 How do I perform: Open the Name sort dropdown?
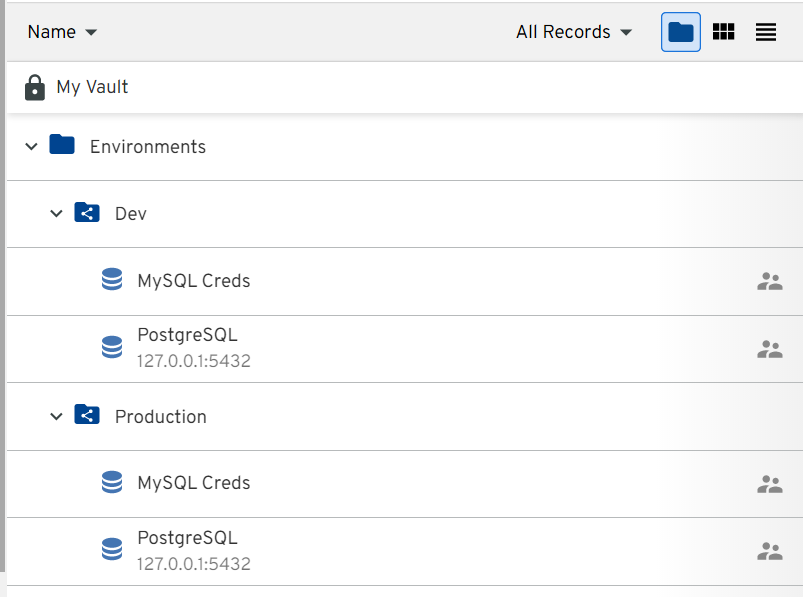tap(62, 32)
